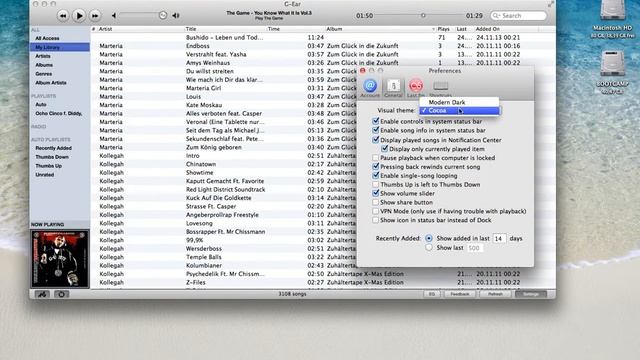Click the Now Playing album artwork
This screenshot has width=640, height=360.
coord(60,259)
